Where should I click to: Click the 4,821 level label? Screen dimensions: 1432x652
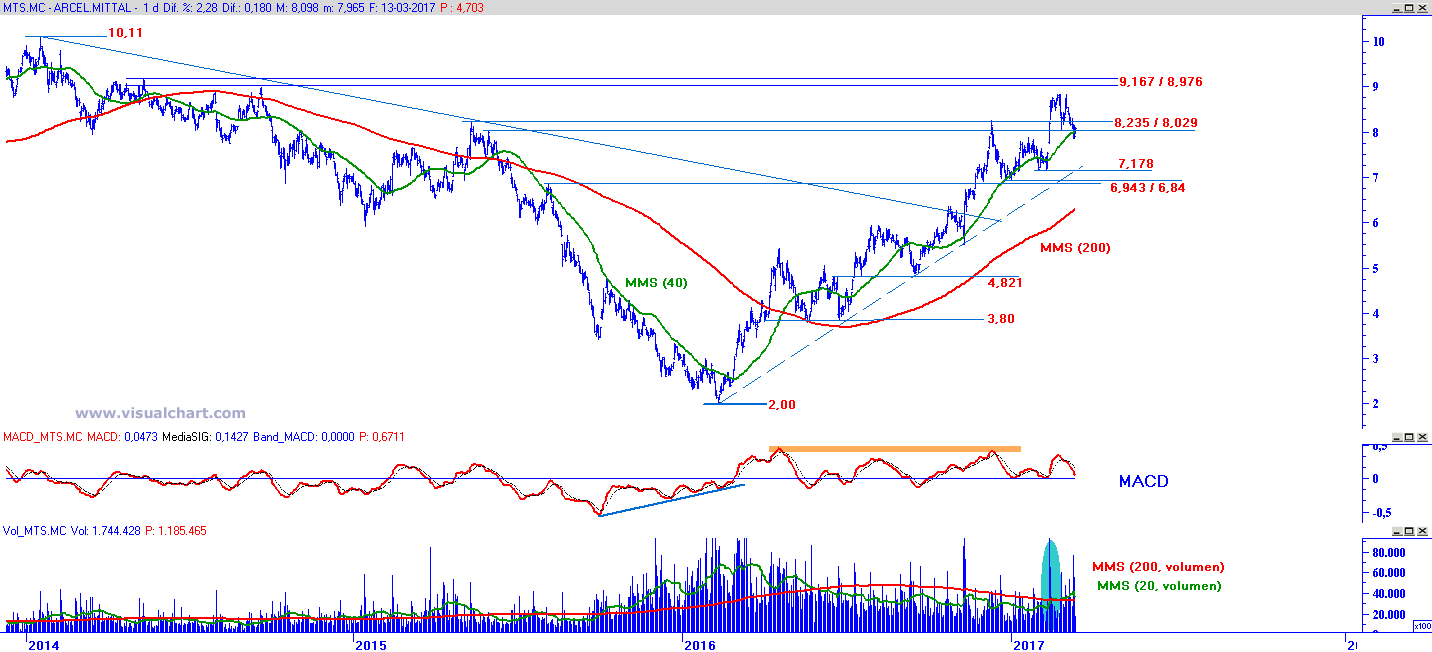(1005, 283)
